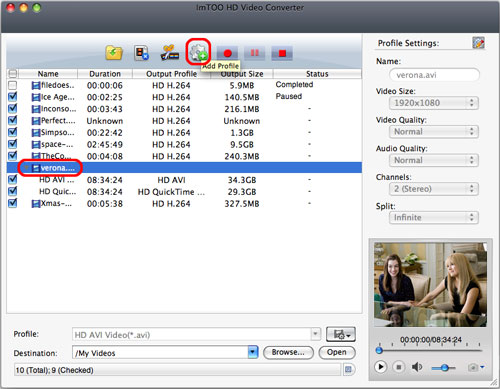Click the Add Profile gear icon
The image size is (500, 389).
[x=198, y=53]
